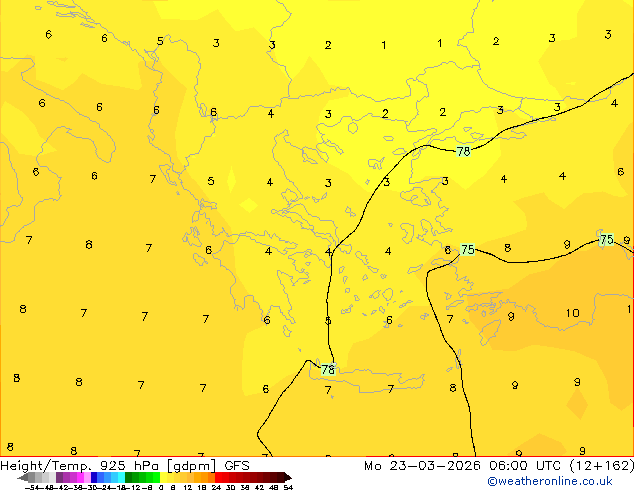
Task: Click the 75 contour label at the right edge
Action: (607, 240)
